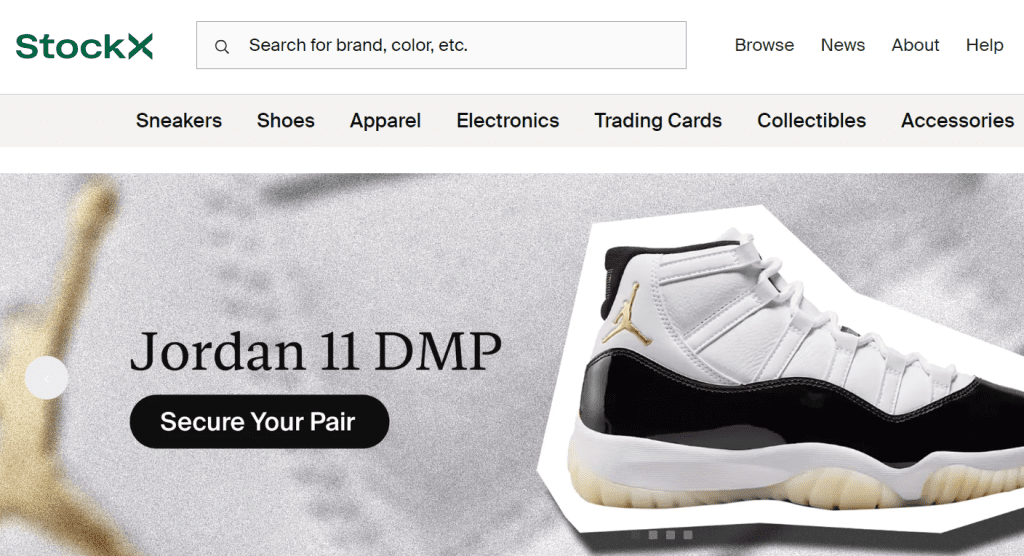Go to the Collectibles category
Screen dimensions: 1024x556
[x=811, y=120]
